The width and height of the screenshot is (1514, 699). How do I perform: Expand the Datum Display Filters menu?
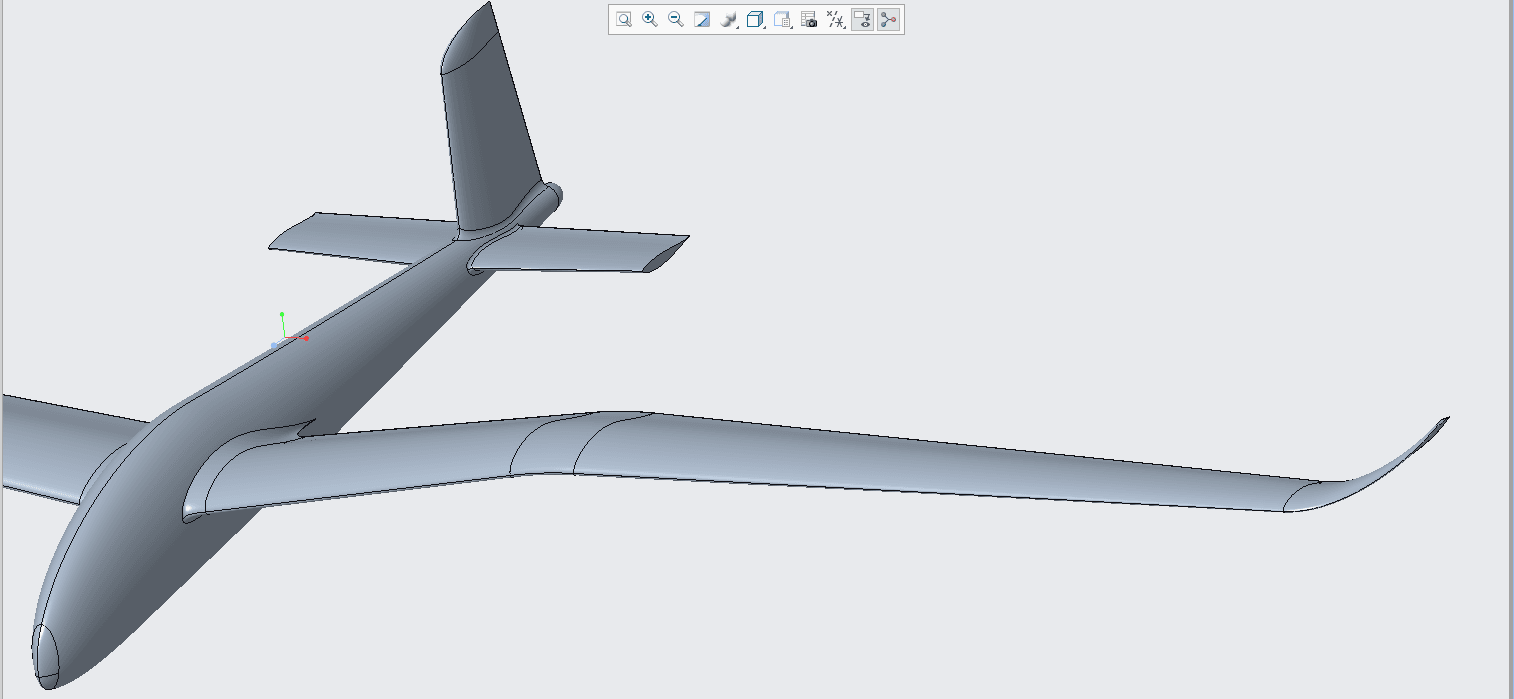[836, 19]
